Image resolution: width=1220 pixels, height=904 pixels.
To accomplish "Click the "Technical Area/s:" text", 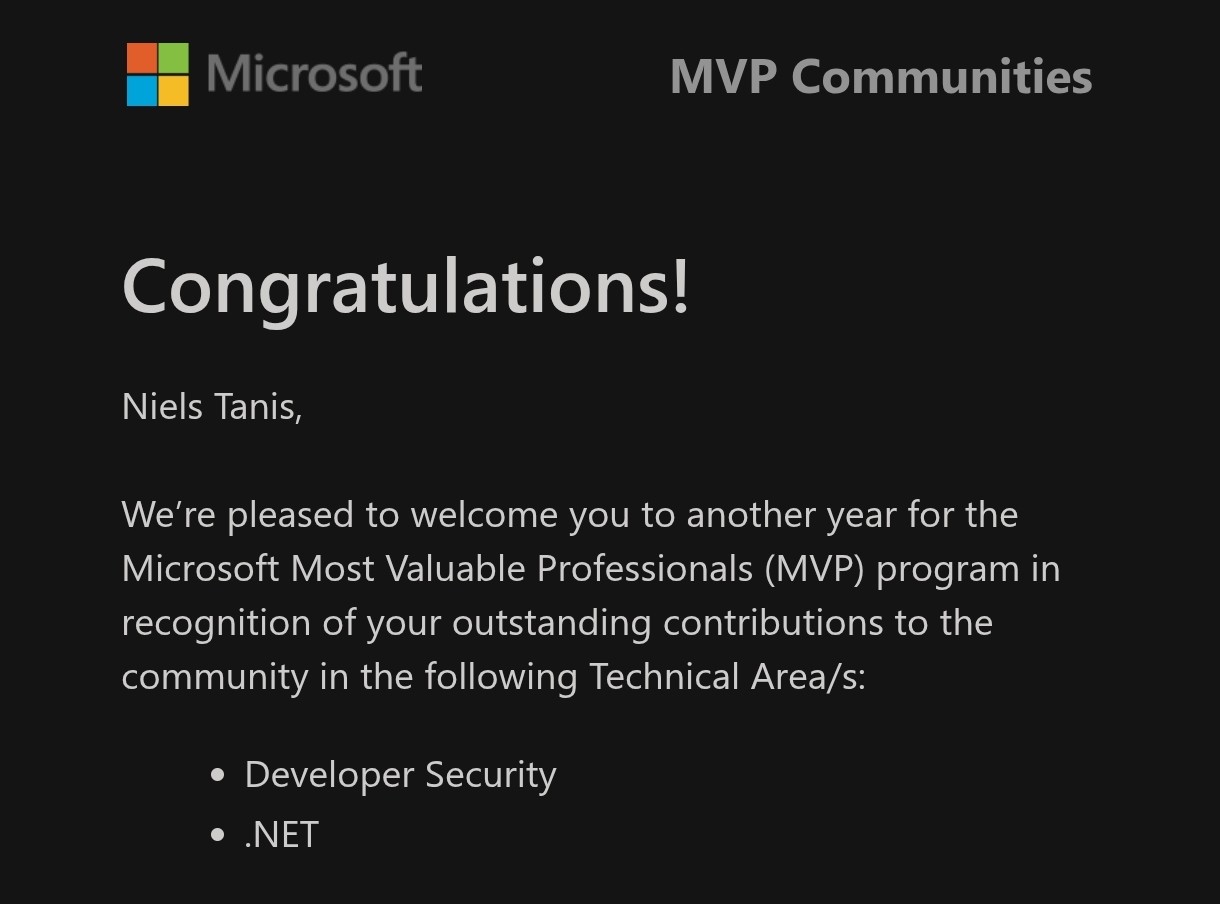I will pos(727,677).
